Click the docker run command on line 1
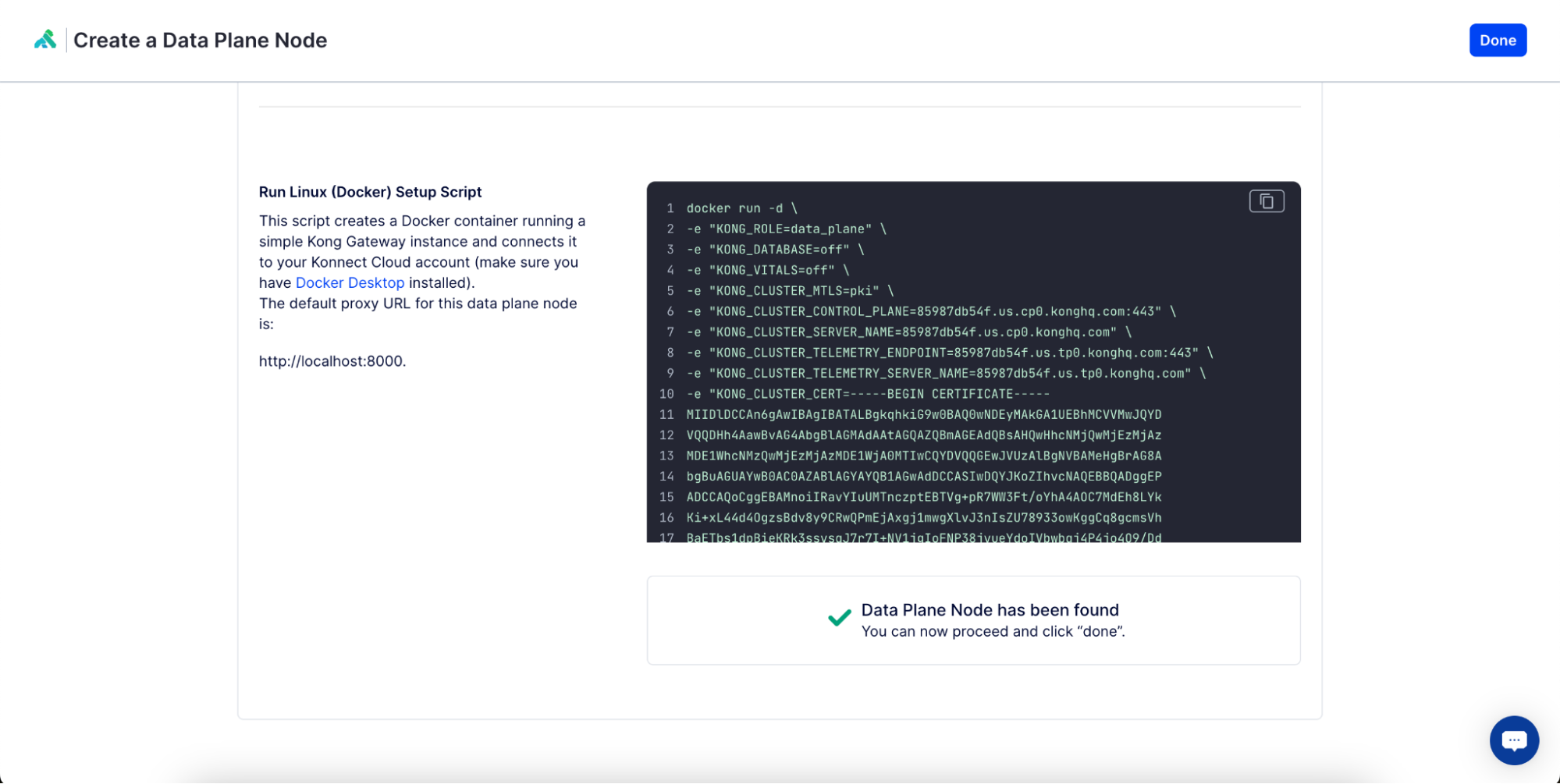The image size is (1560, 784). 740,208
